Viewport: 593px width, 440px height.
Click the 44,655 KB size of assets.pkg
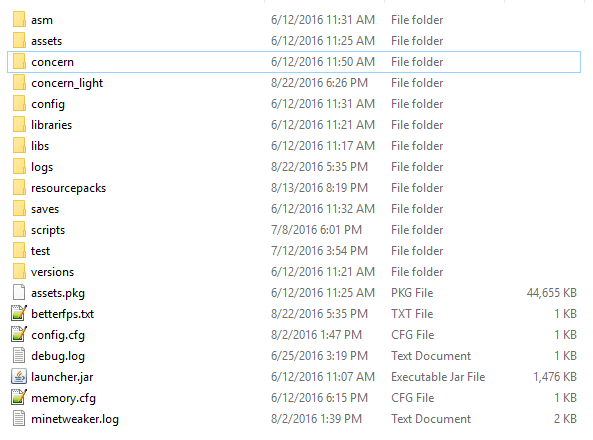552,292
